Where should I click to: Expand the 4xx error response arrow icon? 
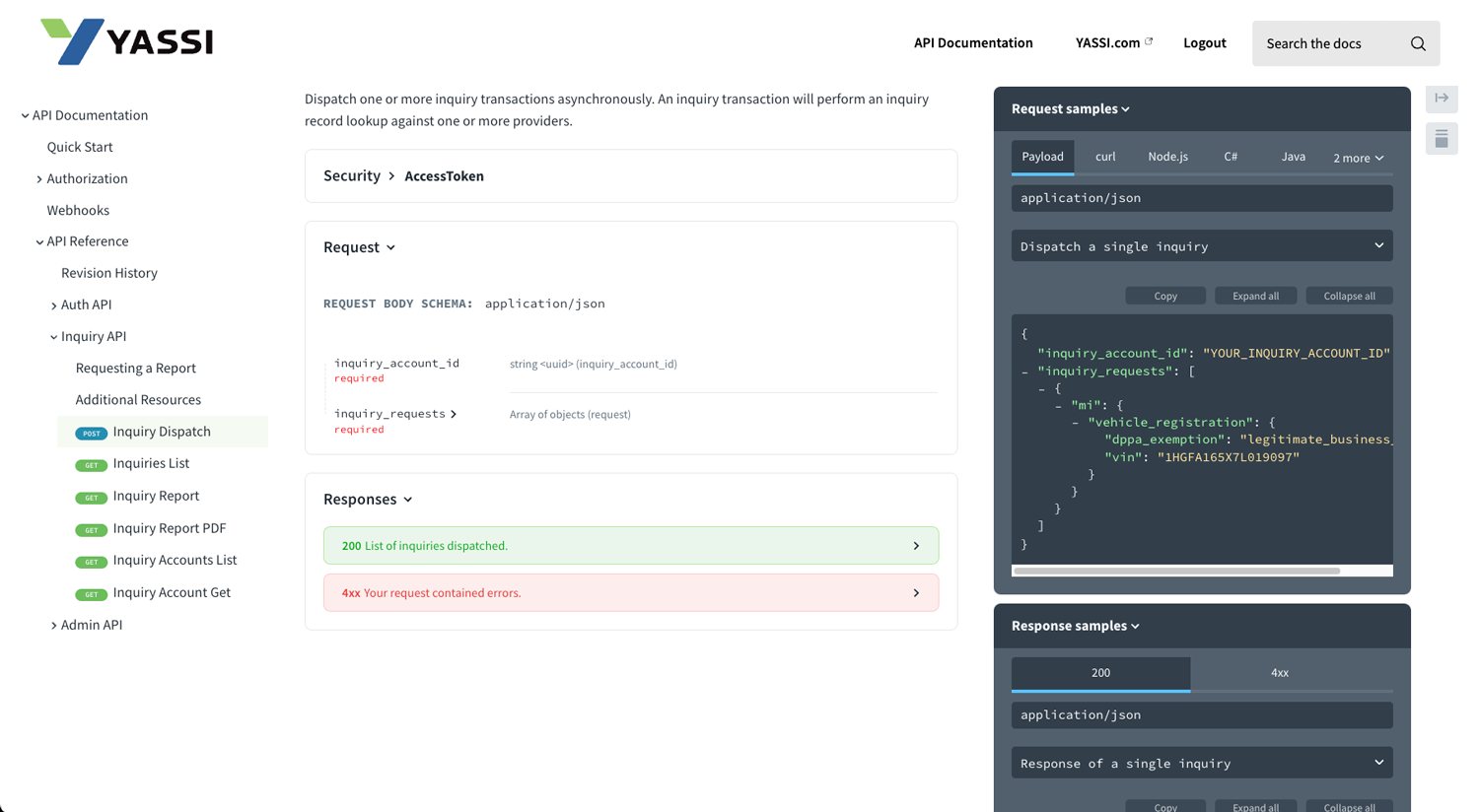click(916, 592)
